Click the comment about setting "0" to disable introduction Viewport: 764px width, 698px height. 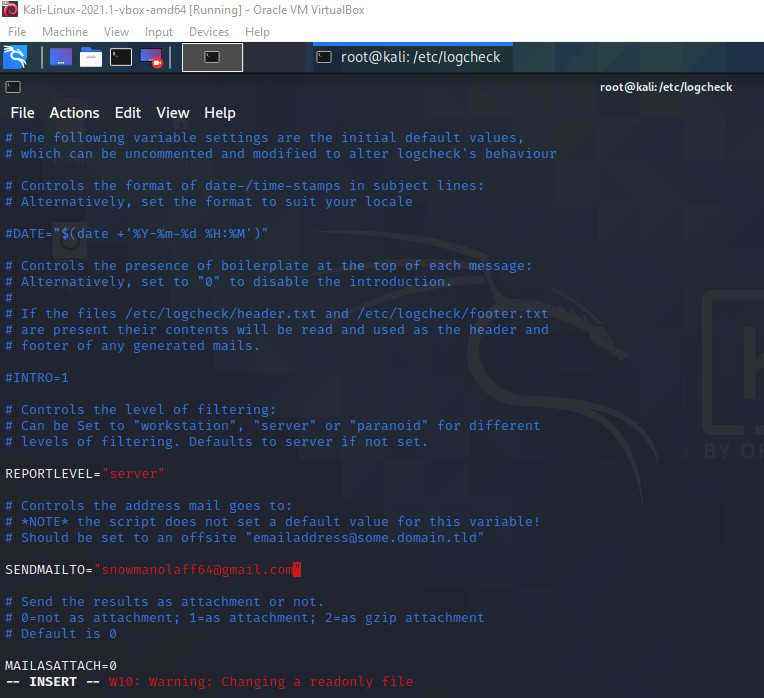229,282
